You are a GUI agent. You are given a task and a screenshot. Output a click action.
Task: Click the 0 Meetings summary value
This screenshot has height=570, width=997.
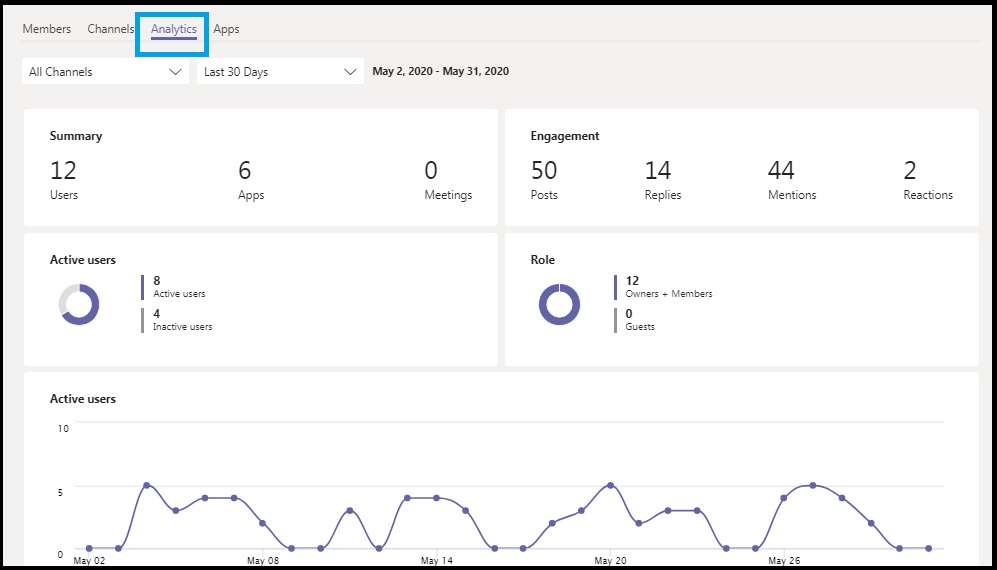click(x=448, y=180)
